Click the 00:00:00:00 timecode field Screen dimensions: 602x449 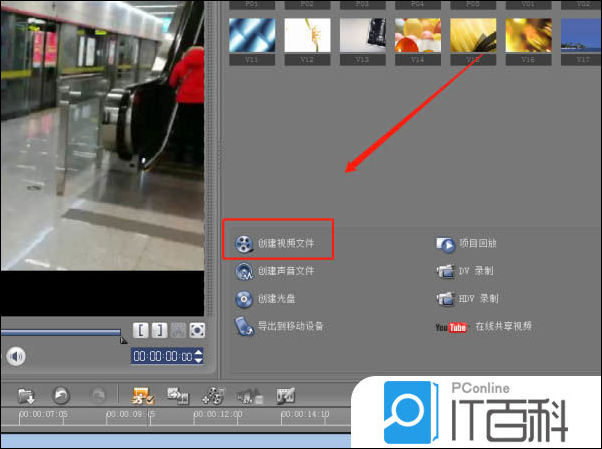tap(163, 356)
